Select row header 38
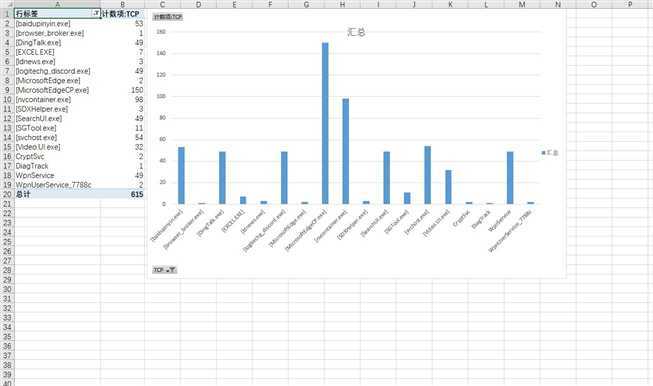Viewport: 653px width, 386px height. 7,365
